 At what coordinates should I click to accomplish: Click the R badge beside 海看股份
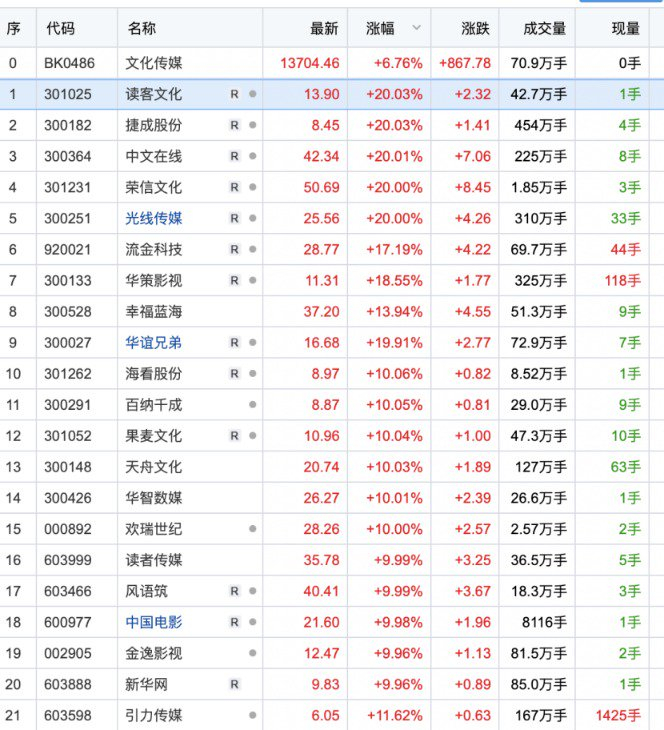[x=234, y=374]
